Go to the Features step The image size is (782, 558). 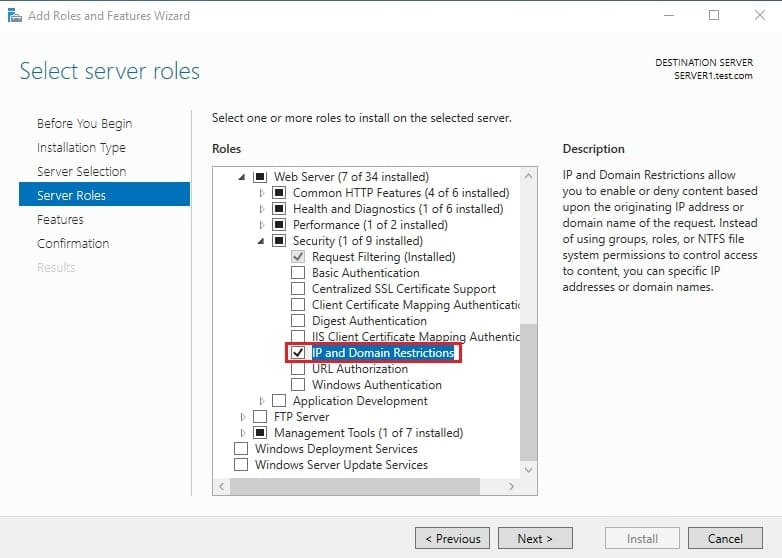coord(60,219)
